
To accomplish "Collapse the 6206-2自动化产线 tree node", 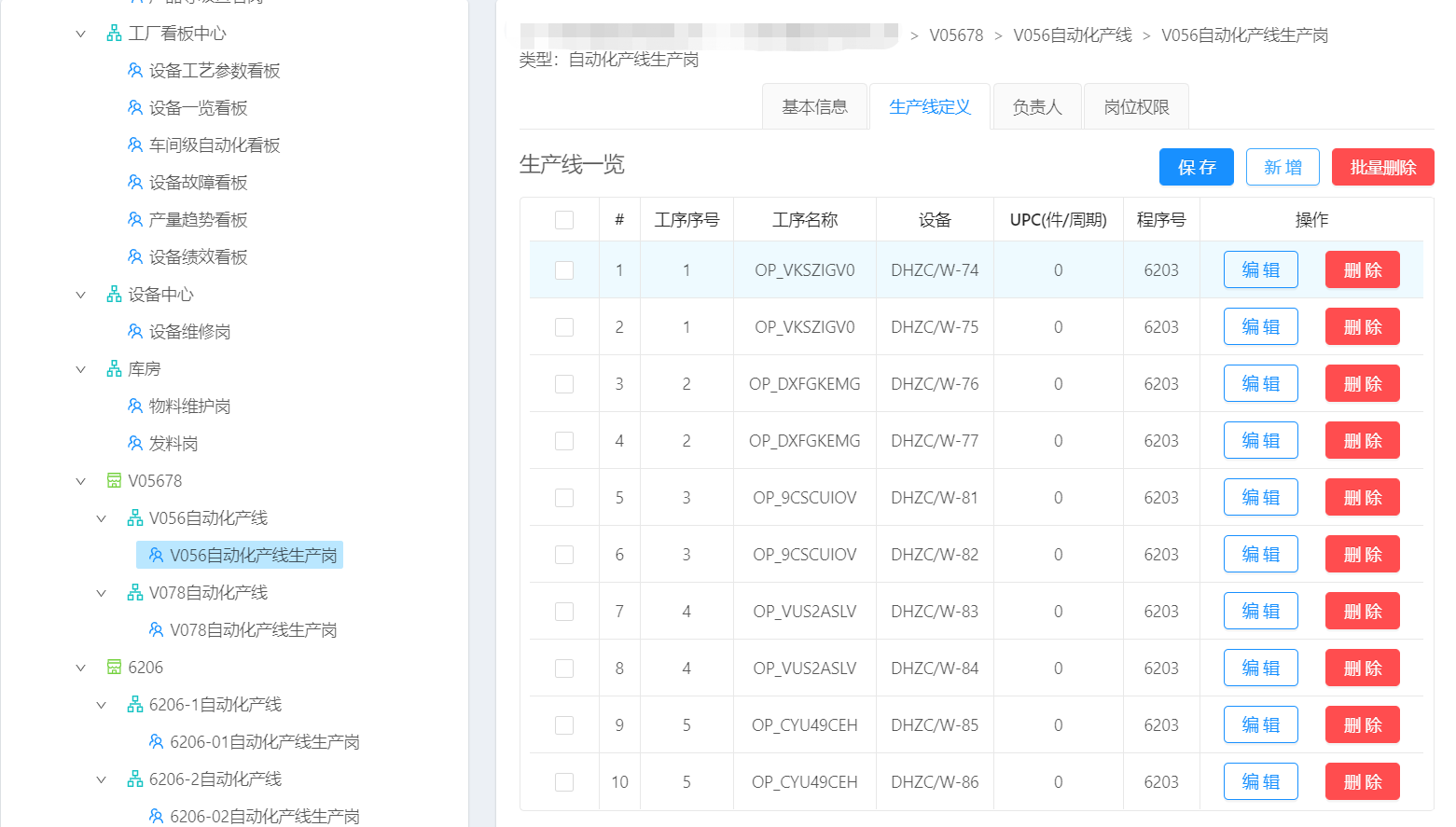I will click(x=101, y=779).
